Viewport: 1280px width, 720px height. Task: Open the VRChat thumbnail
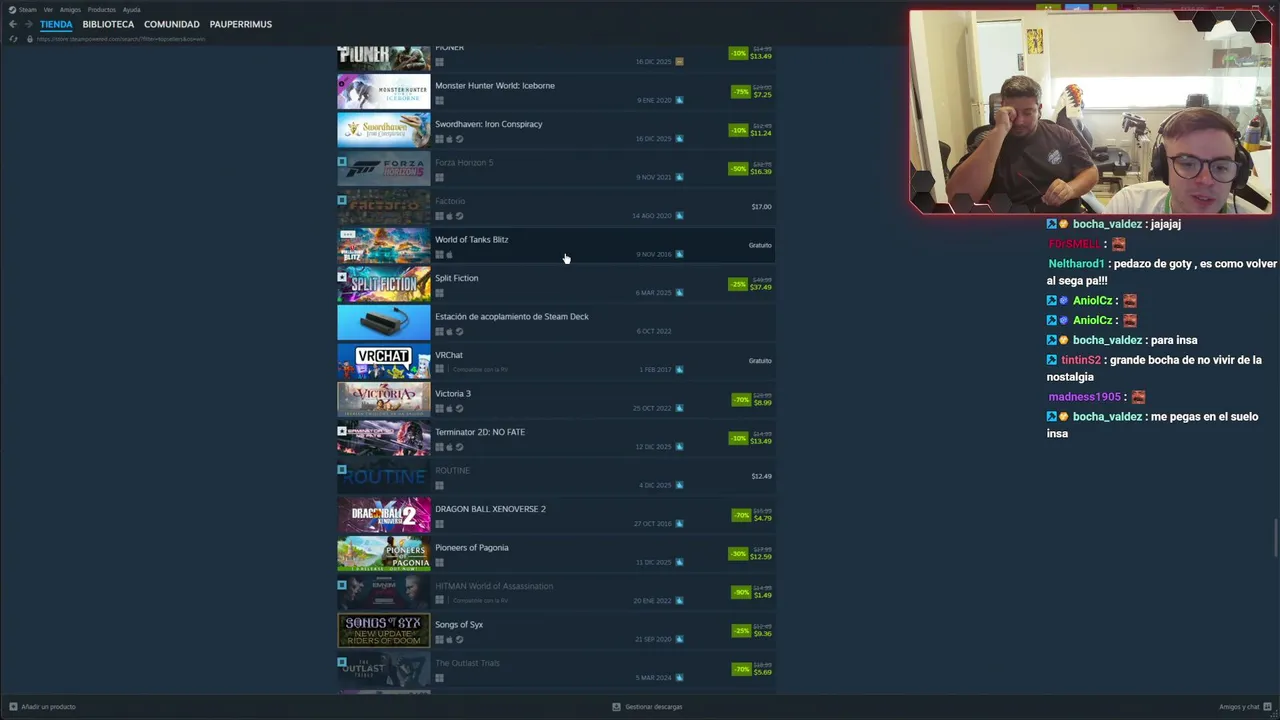[384, 361]
